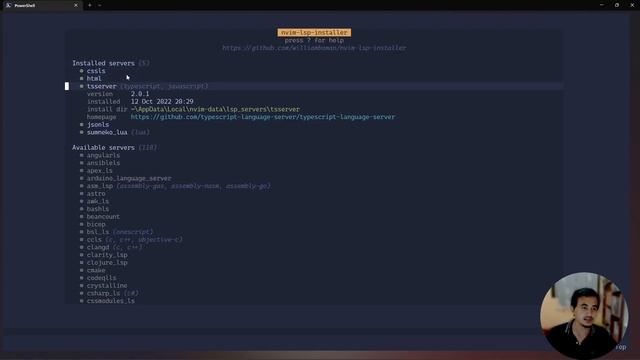Open the typescript-language-server homepage link
Image resolution: width=640 pixels, height=360 pixels.
coord(263,117)
